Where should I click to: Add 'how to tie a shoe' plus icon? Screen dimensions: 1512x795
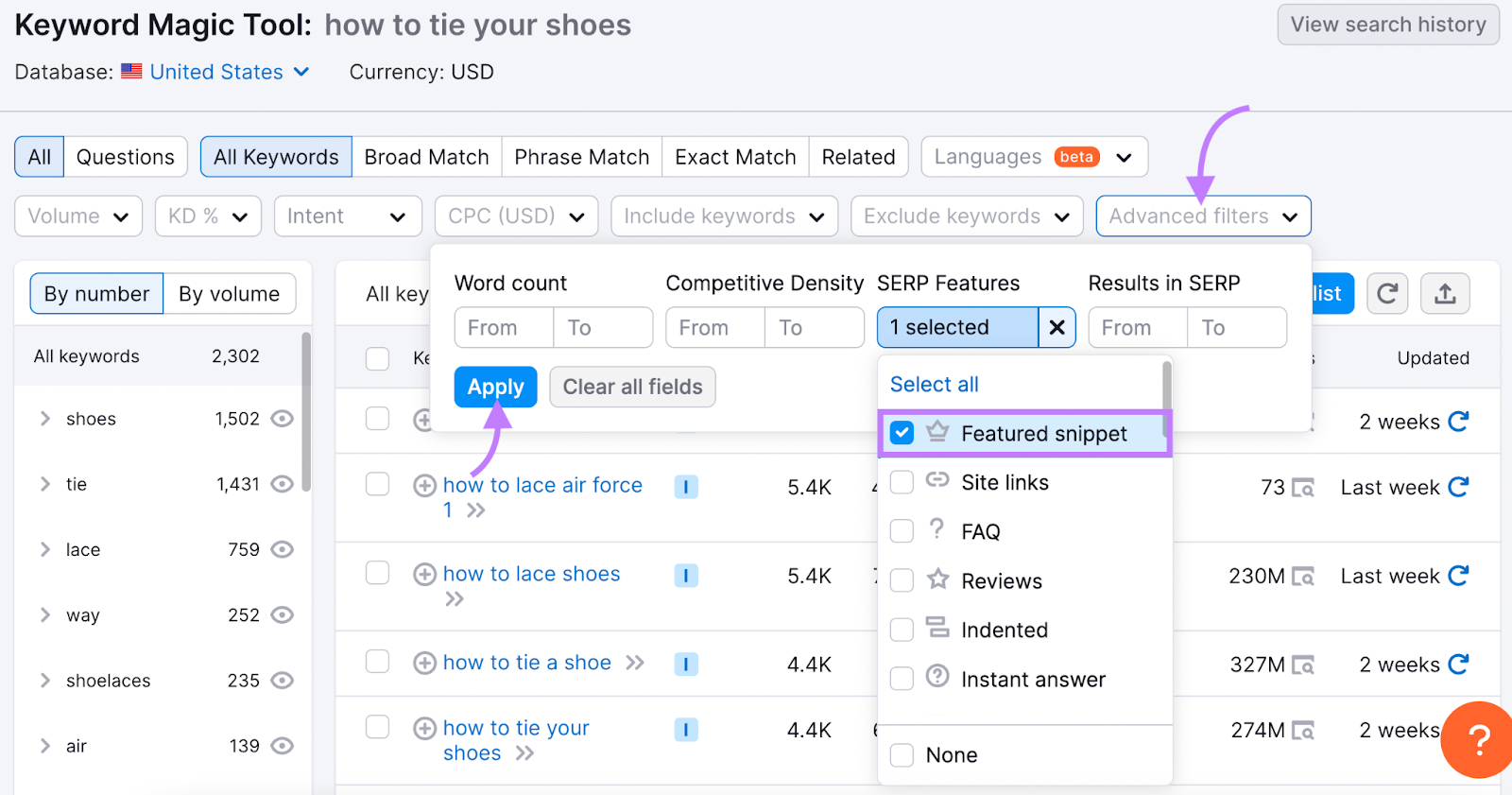[x=424, y=664]
